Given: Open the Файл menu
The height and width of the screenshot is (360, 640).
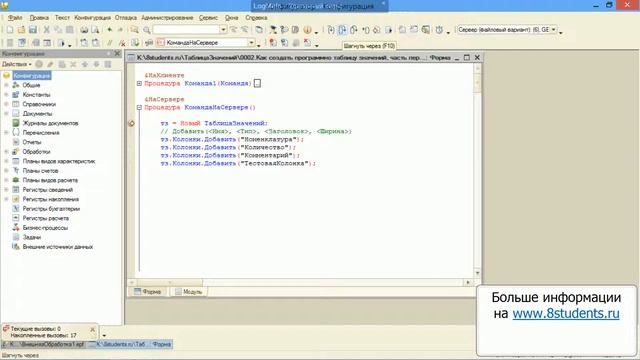Looking at the screenshot, I should pos(15,18).
